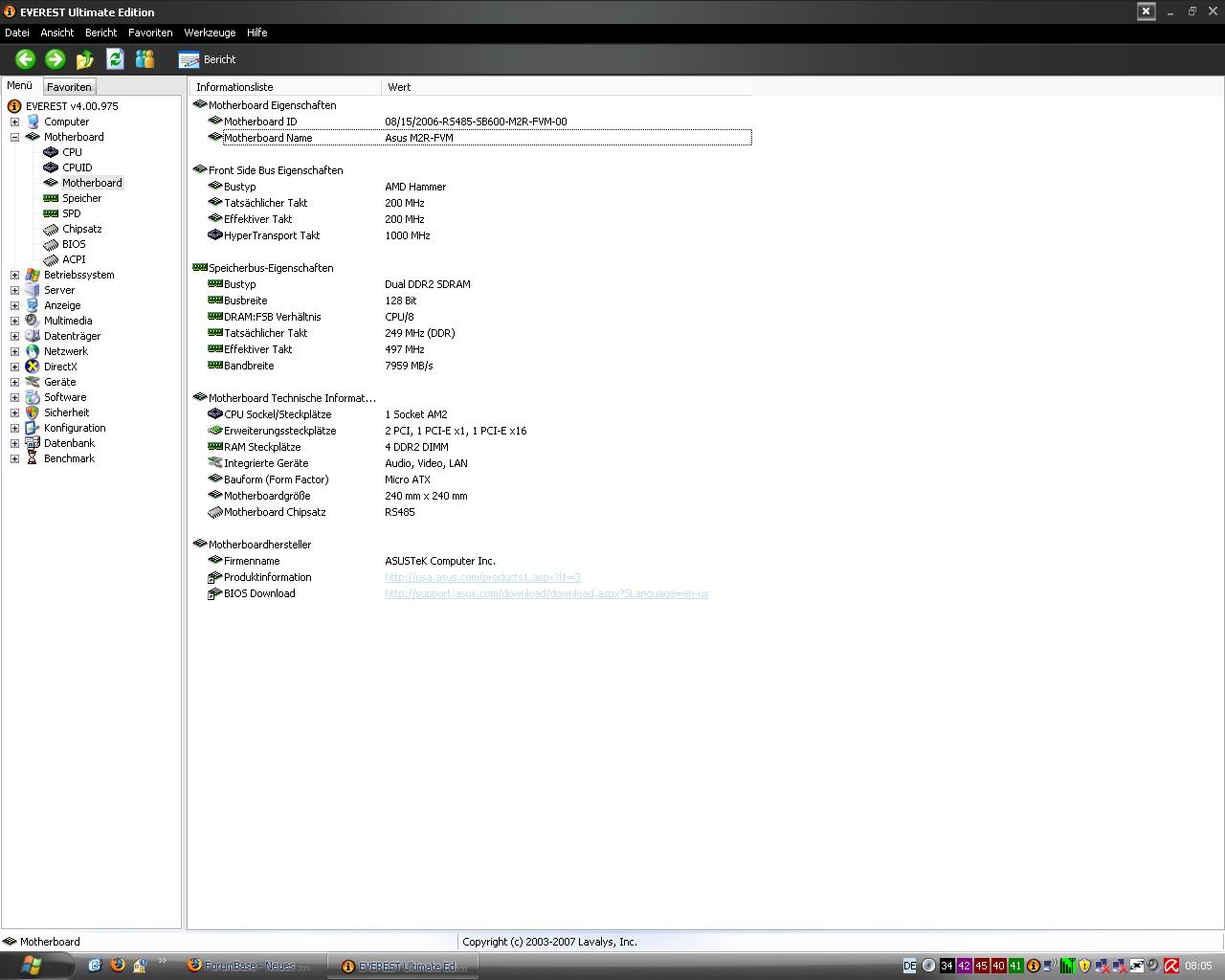Click the Benchmark hourglass icon
Image resolution: width=1225 pixels, height=980 pixels.
tap(33, 458)
